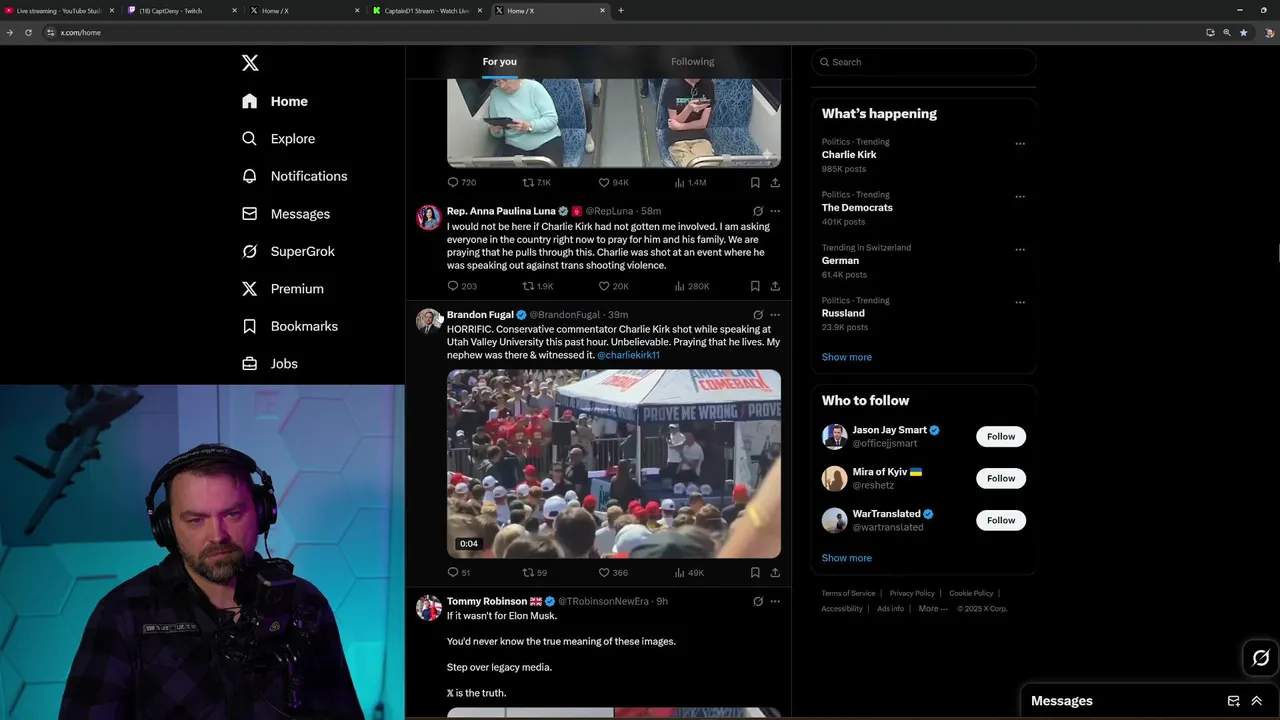Image resolution: width=1280 pixels, height=720 pixels.
Task: Reply to the tweet with 720 replies
Action: (462, 183)
